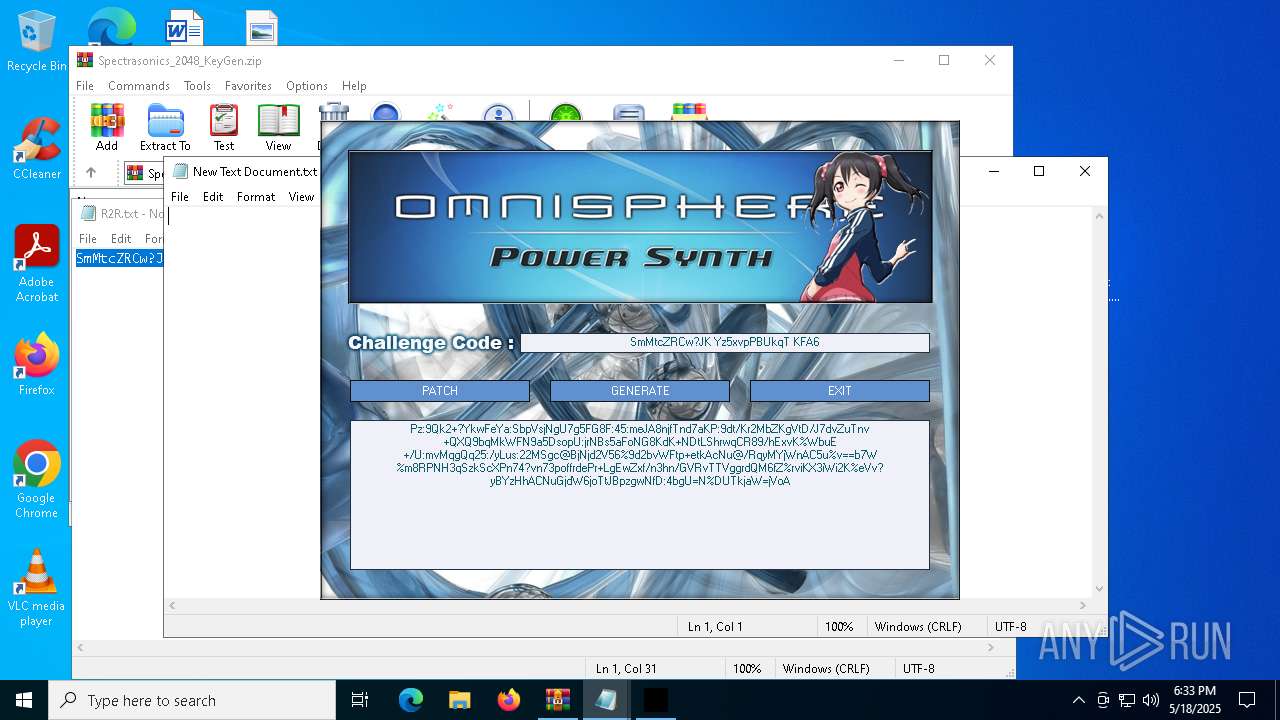The image size is (1280, 720).
Task: Open the Options menu in WinRAR
Action: 307,86
